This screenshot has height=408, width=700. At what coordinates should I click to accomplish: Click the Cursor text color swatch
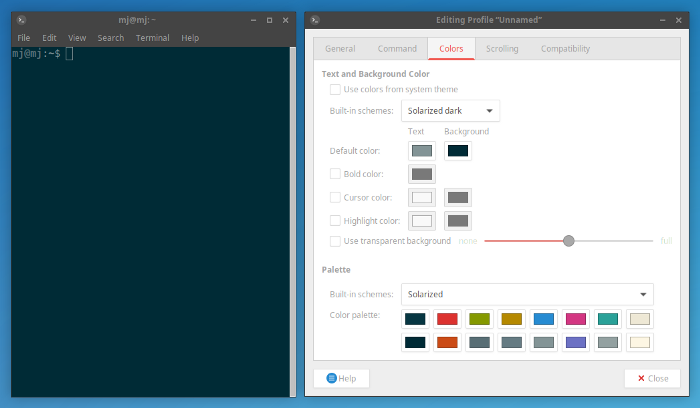pyautogui.click(x=422, y=197)
